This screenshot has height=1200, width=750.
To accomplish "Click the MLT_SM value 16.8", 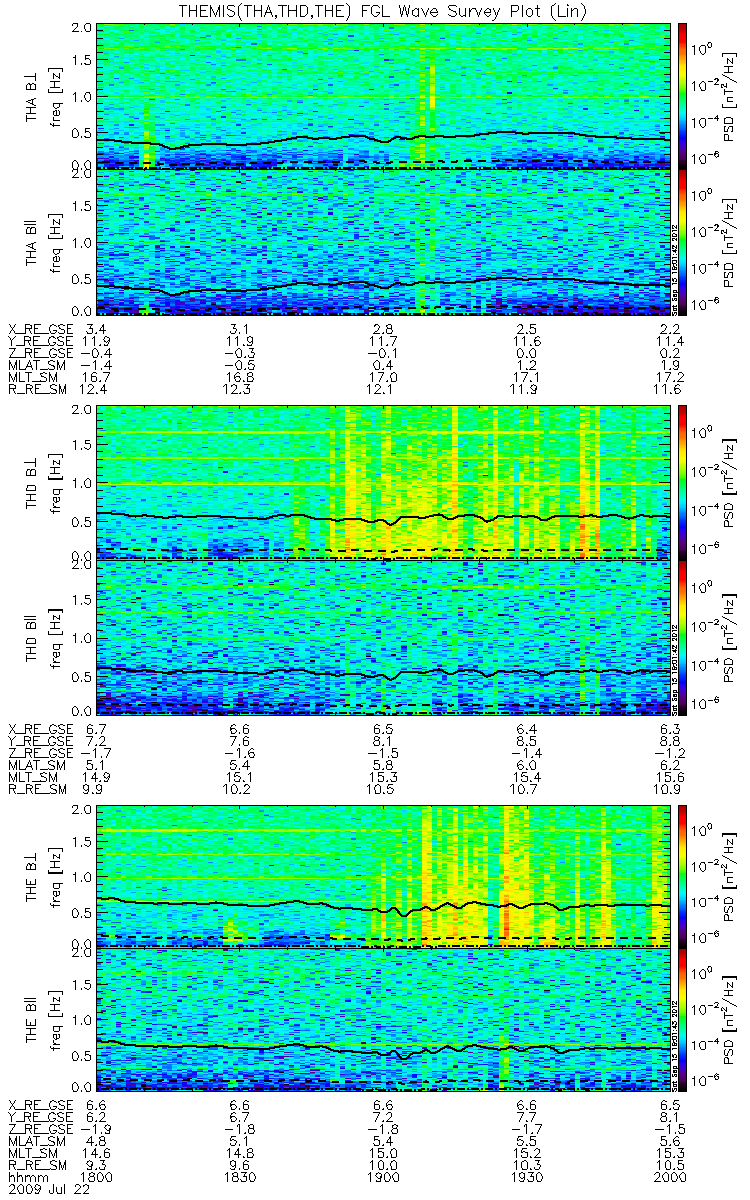I will 240,378.
